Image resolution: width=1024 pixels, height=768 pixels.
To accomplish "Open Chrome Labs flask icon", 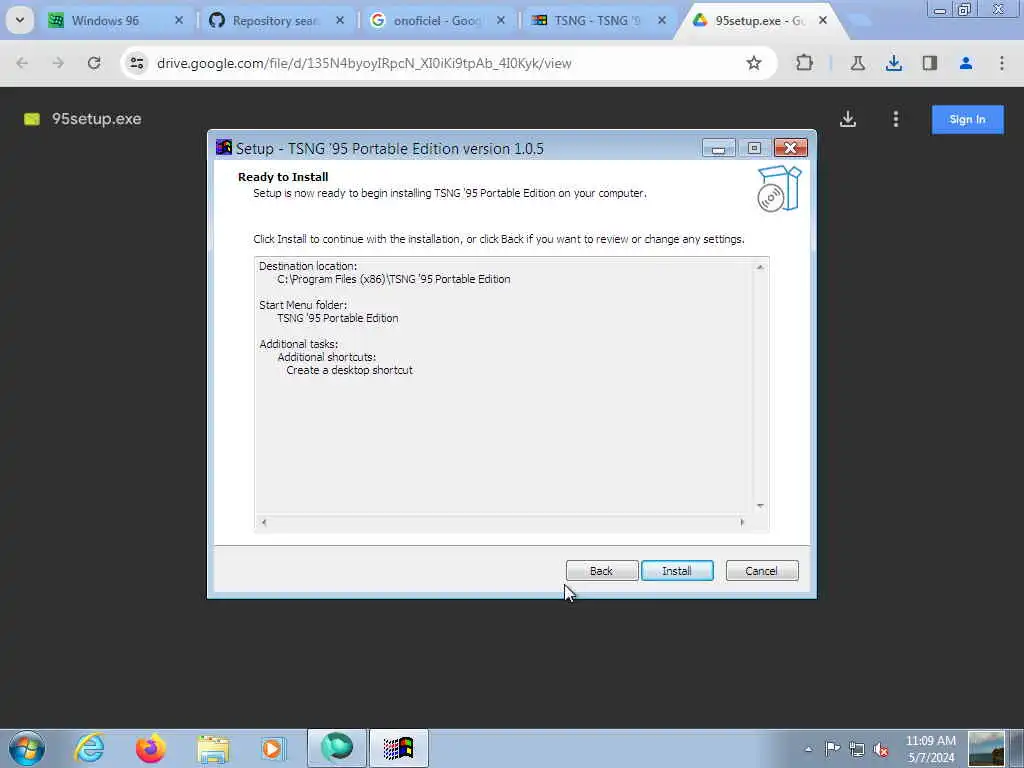I will tap(857, 63).
